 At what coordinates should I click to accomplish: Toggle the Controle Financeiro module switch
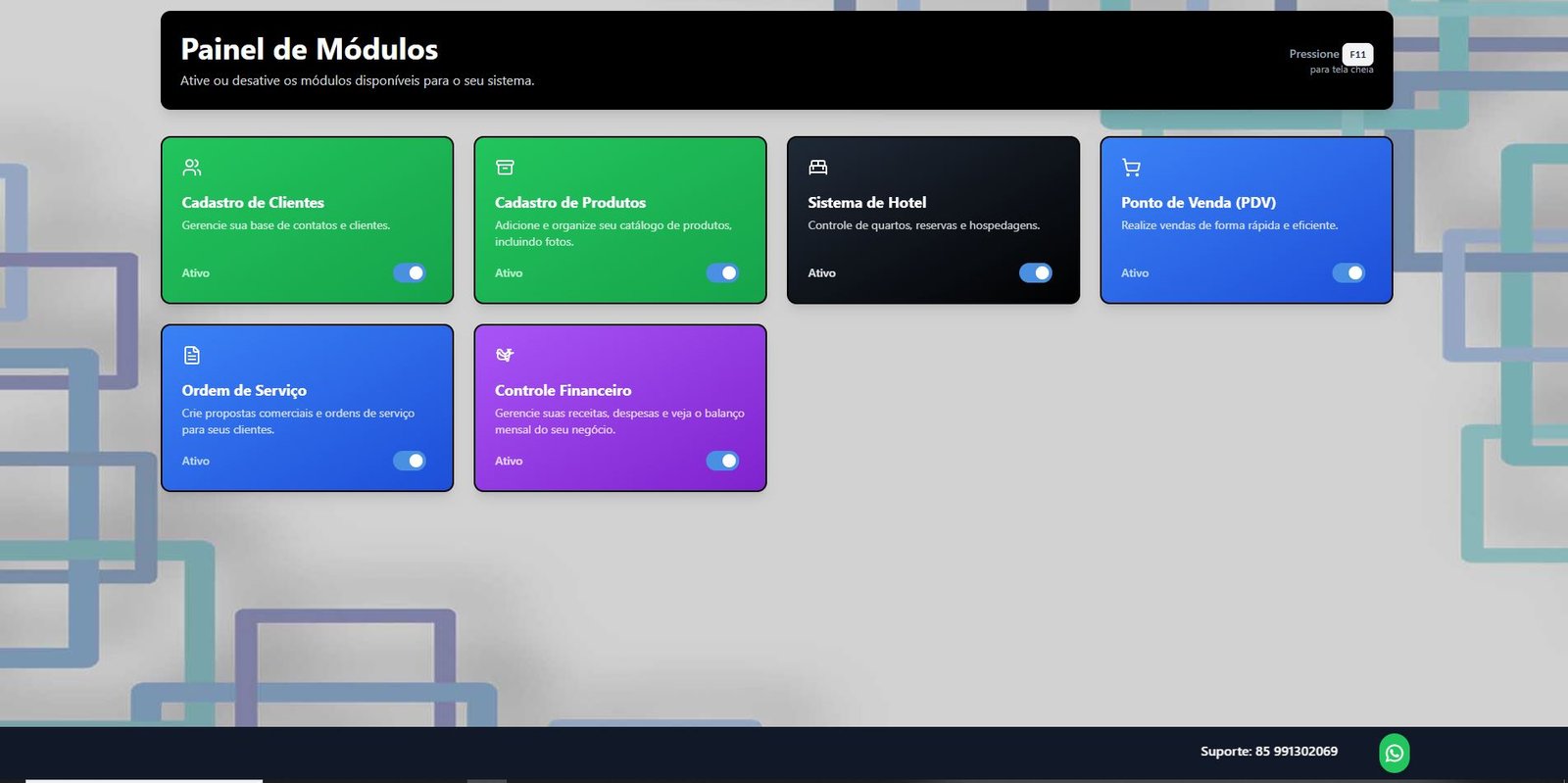click(x=722, y=461)
